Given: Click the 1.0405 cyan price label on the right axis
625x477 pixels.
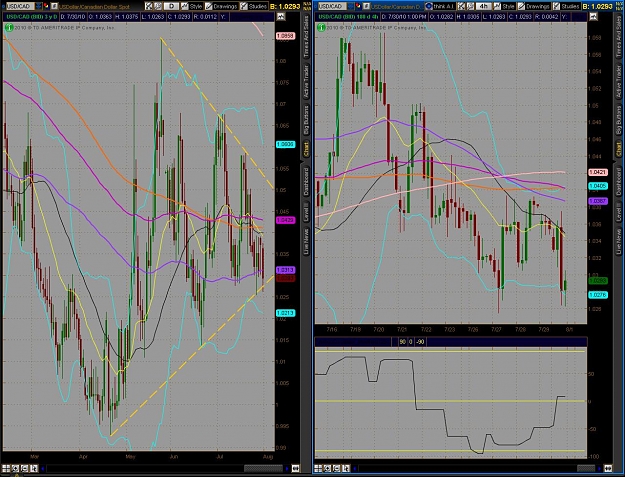Looking at the screenshot, I should tap(598, 186).
